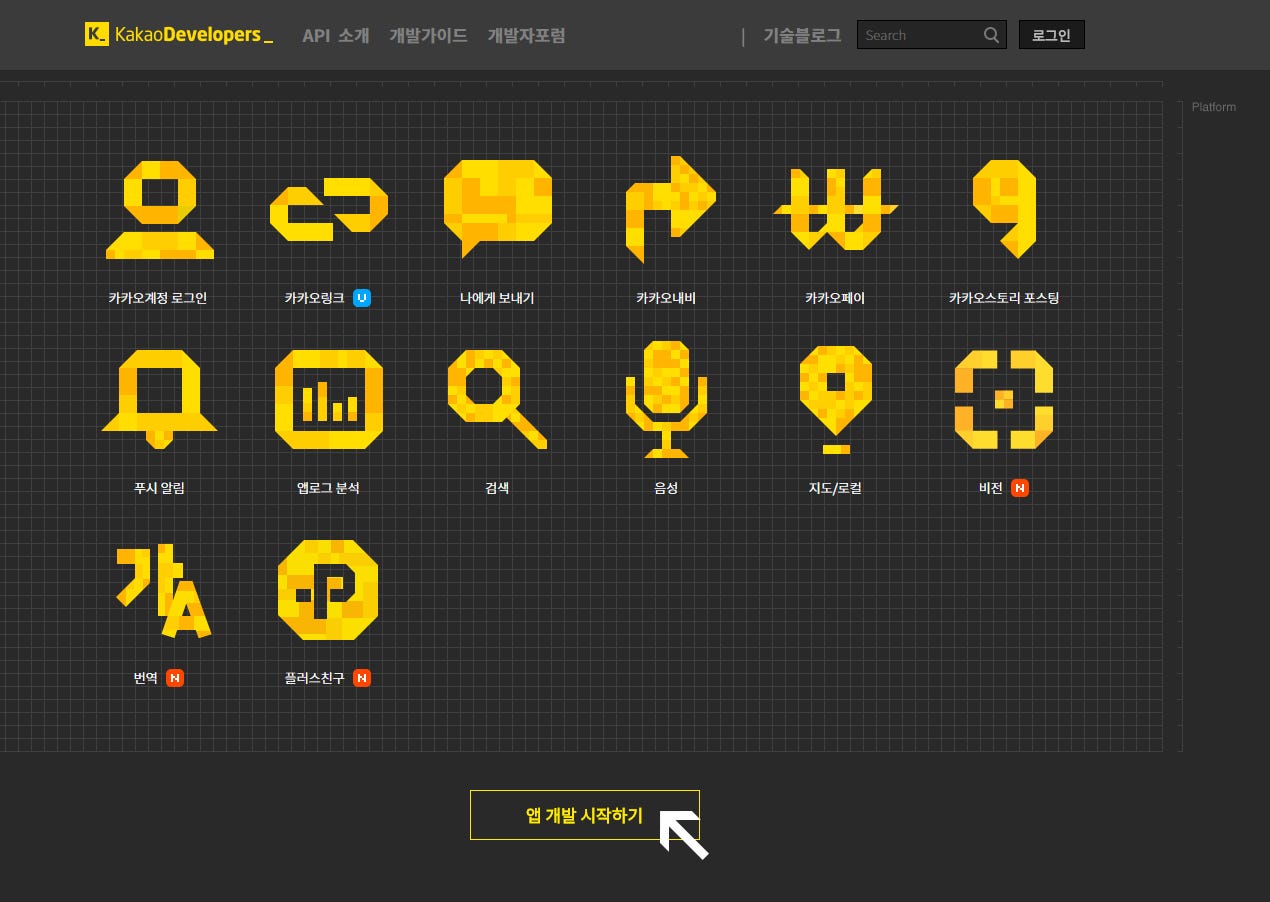Click the 음성 label
Image resolution: width=1270 pixels, height=902 pixels.
tap(666, 488)
